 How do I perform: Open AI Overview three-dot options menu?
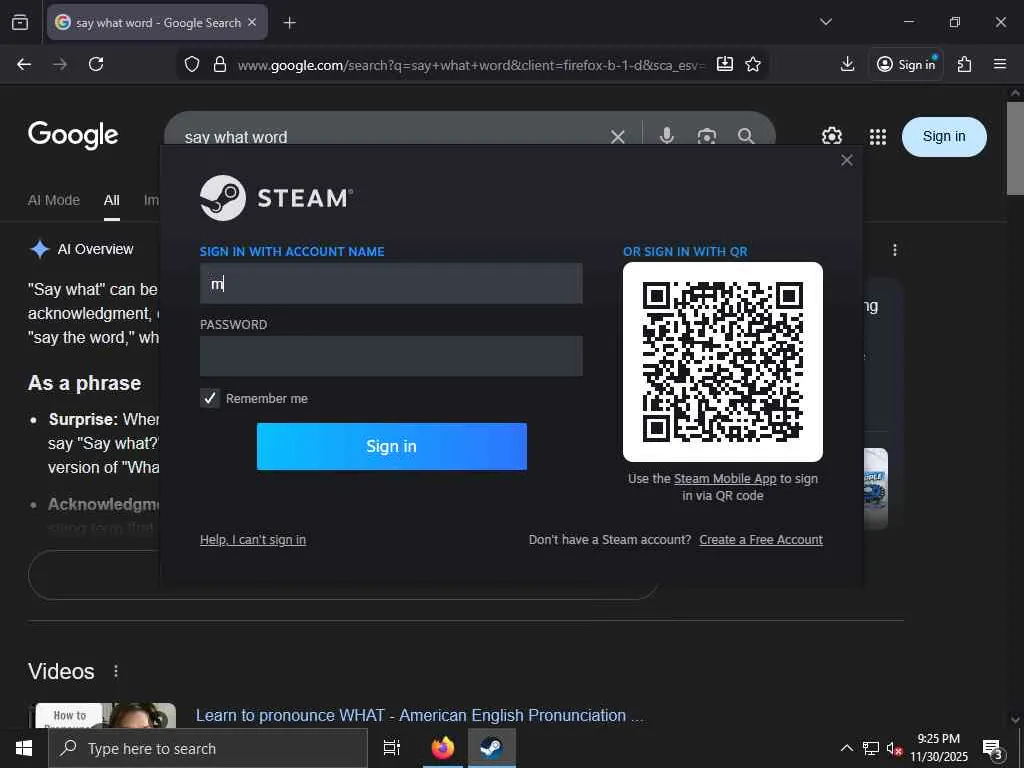(895, 249)
